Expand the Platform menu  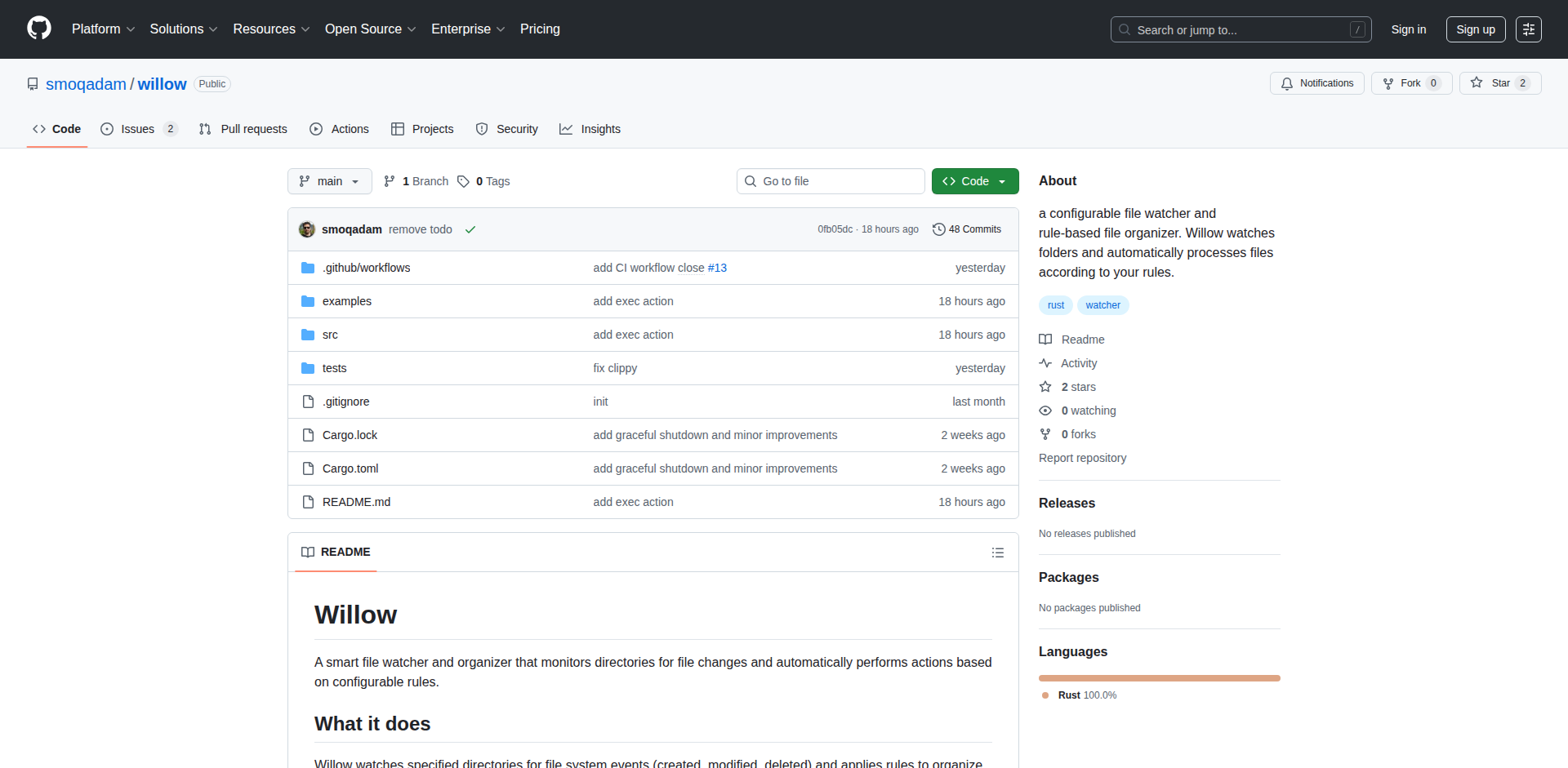103,29
